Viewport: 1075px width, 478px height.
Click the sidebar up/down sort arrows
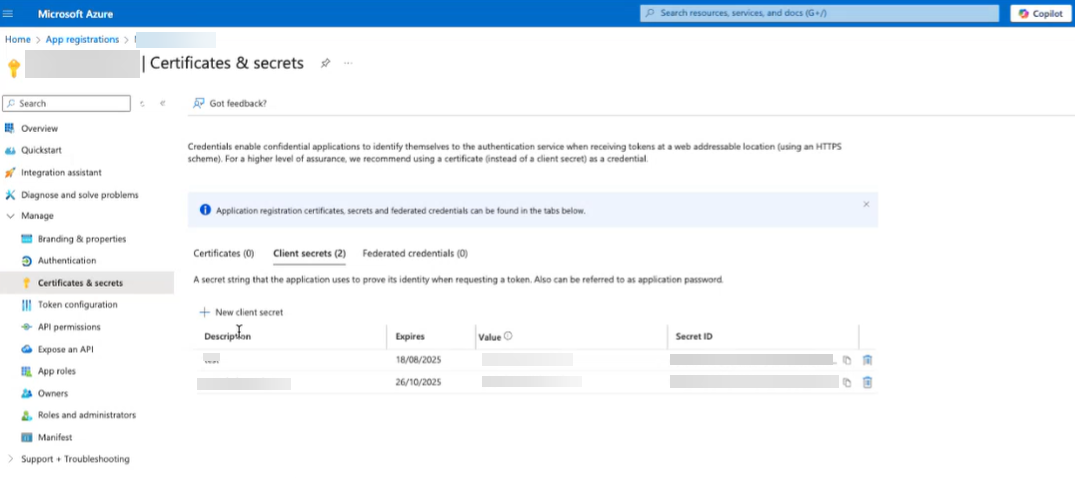point(142,104)
